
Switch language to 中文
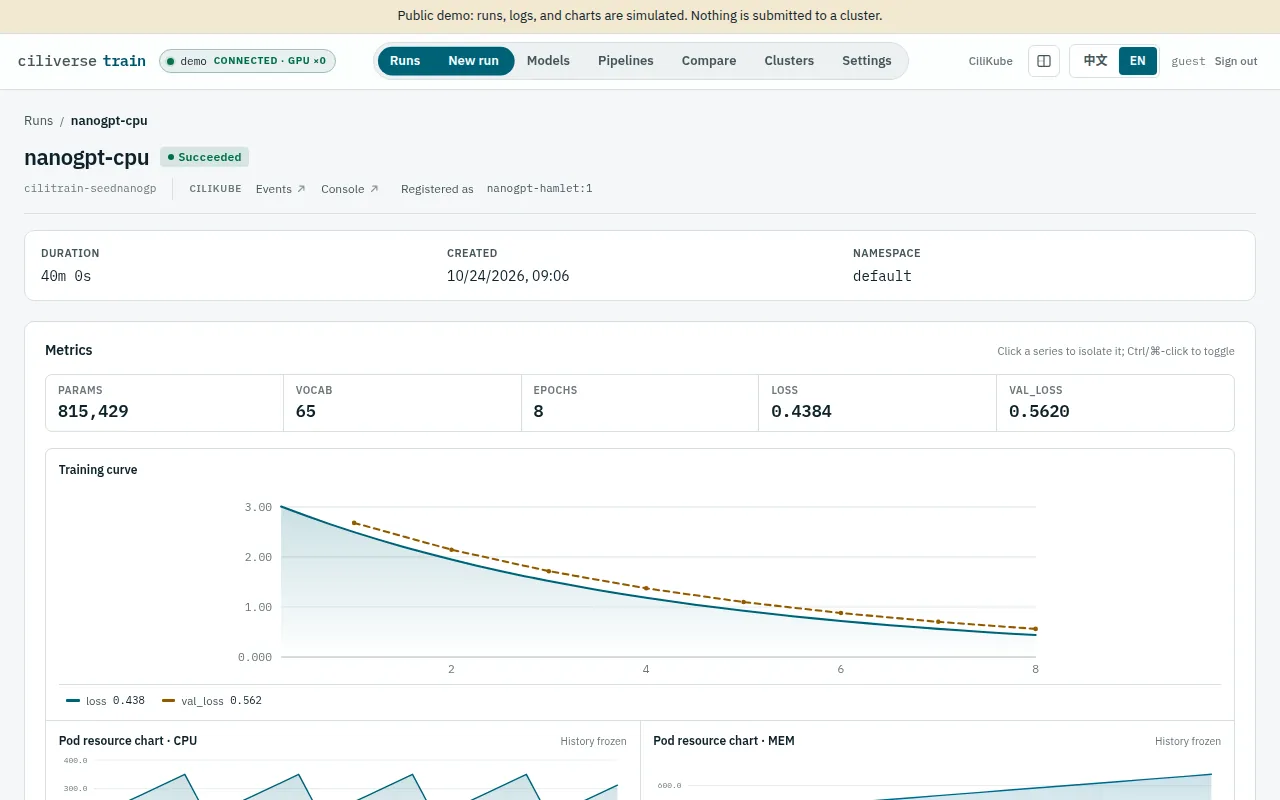pyautogui.click(x=1095, y=61)
